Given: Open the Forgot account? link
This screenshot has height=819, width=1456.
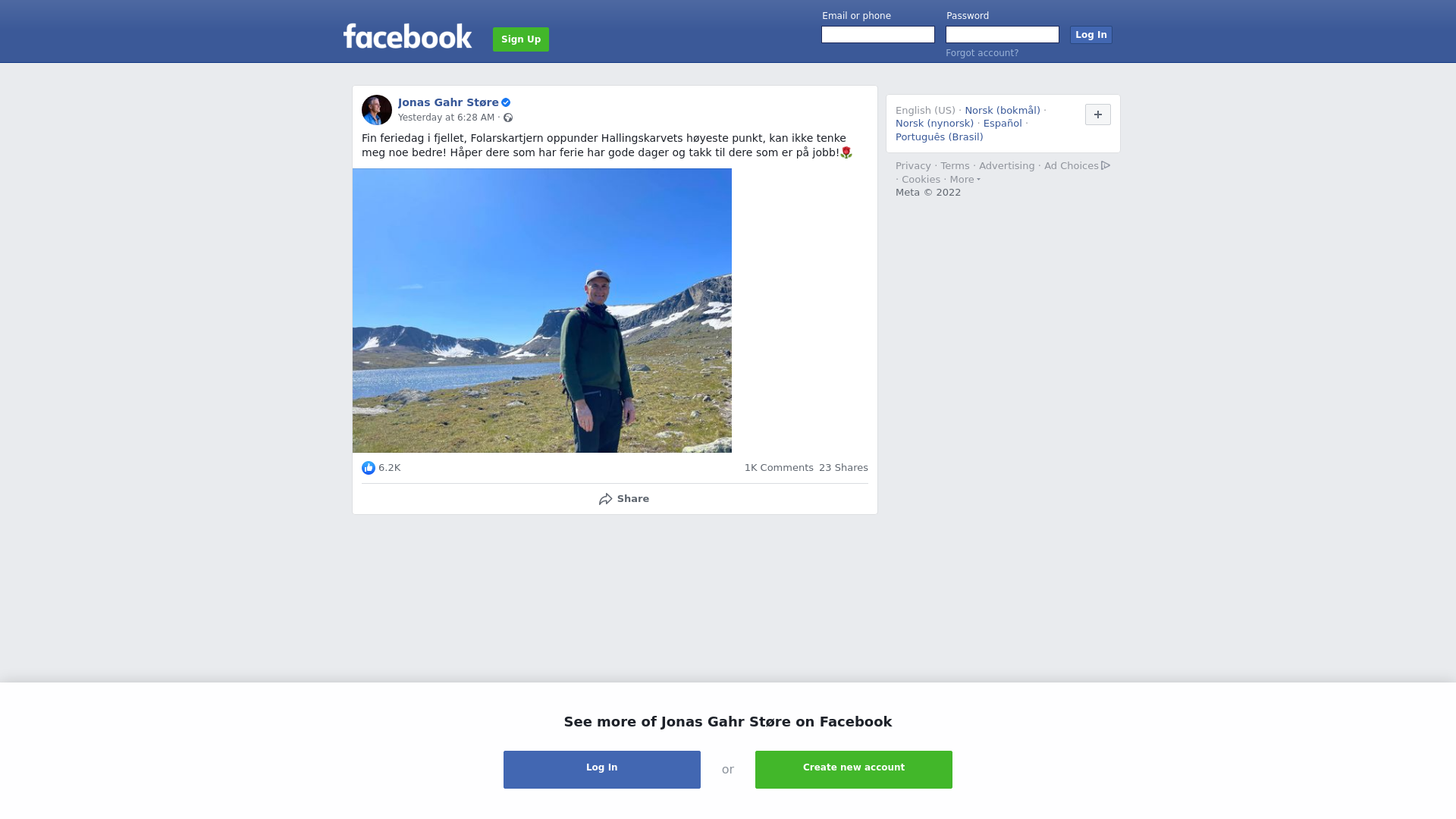Looking at the screenshot, I should click(x=982, y=53).
